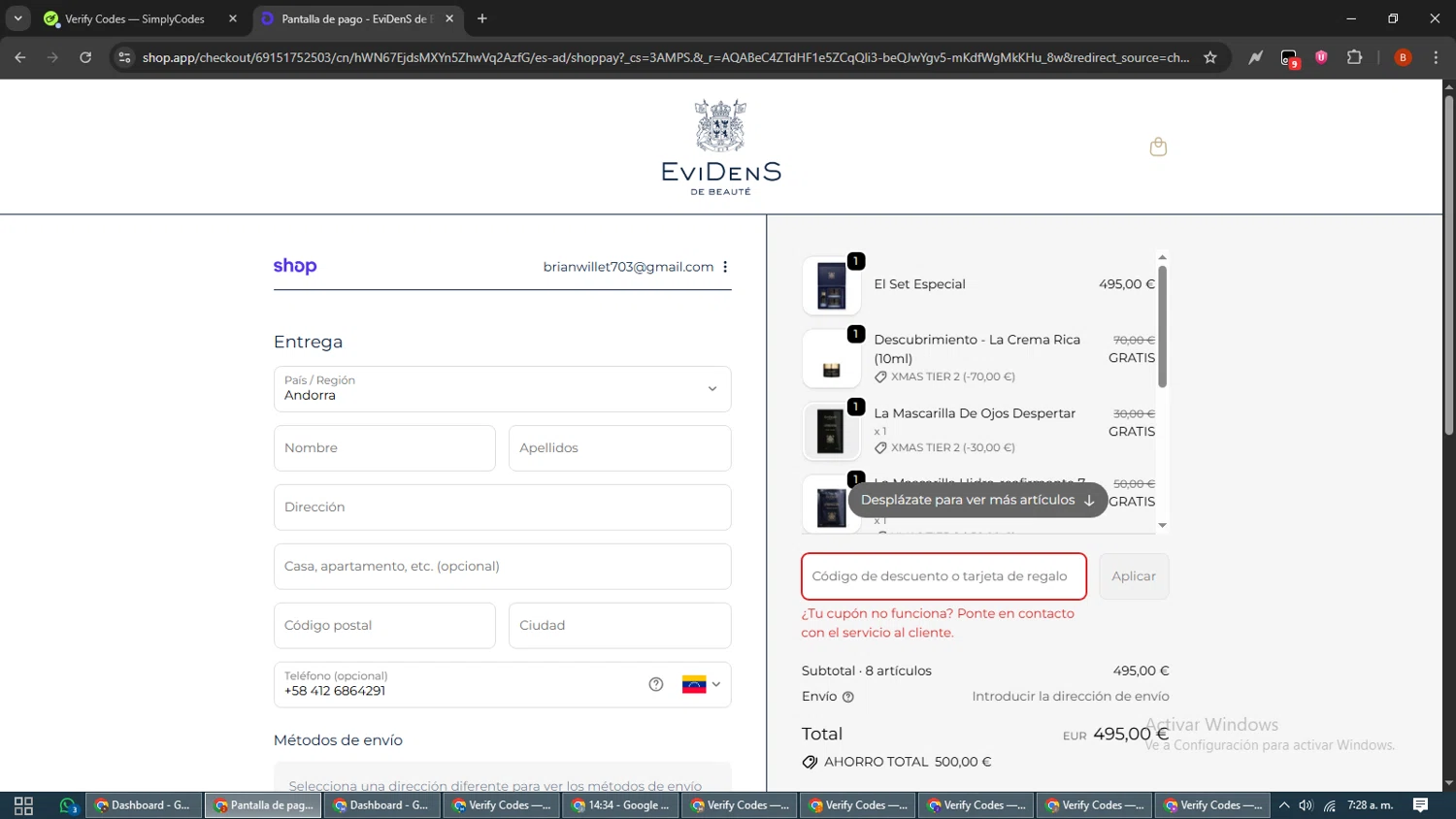Switch to Pantalla de pag... taskbar window
The height and width of the screenshot is (819, 1456).
263,805
